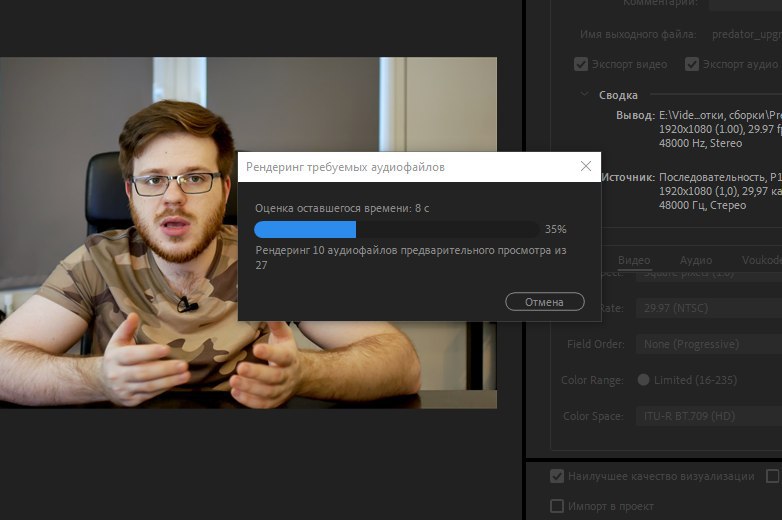
Task: Click the 48000 Гц, Стерео source text
Action: click(702, 205)
